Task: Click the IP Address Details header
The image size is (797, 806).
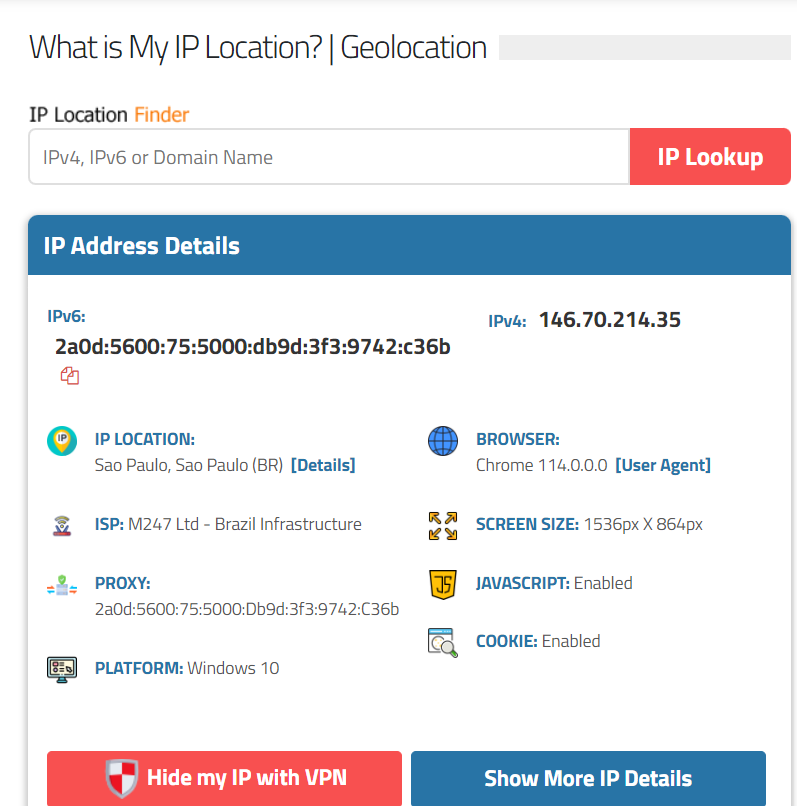Action: (x=141, y=246)
